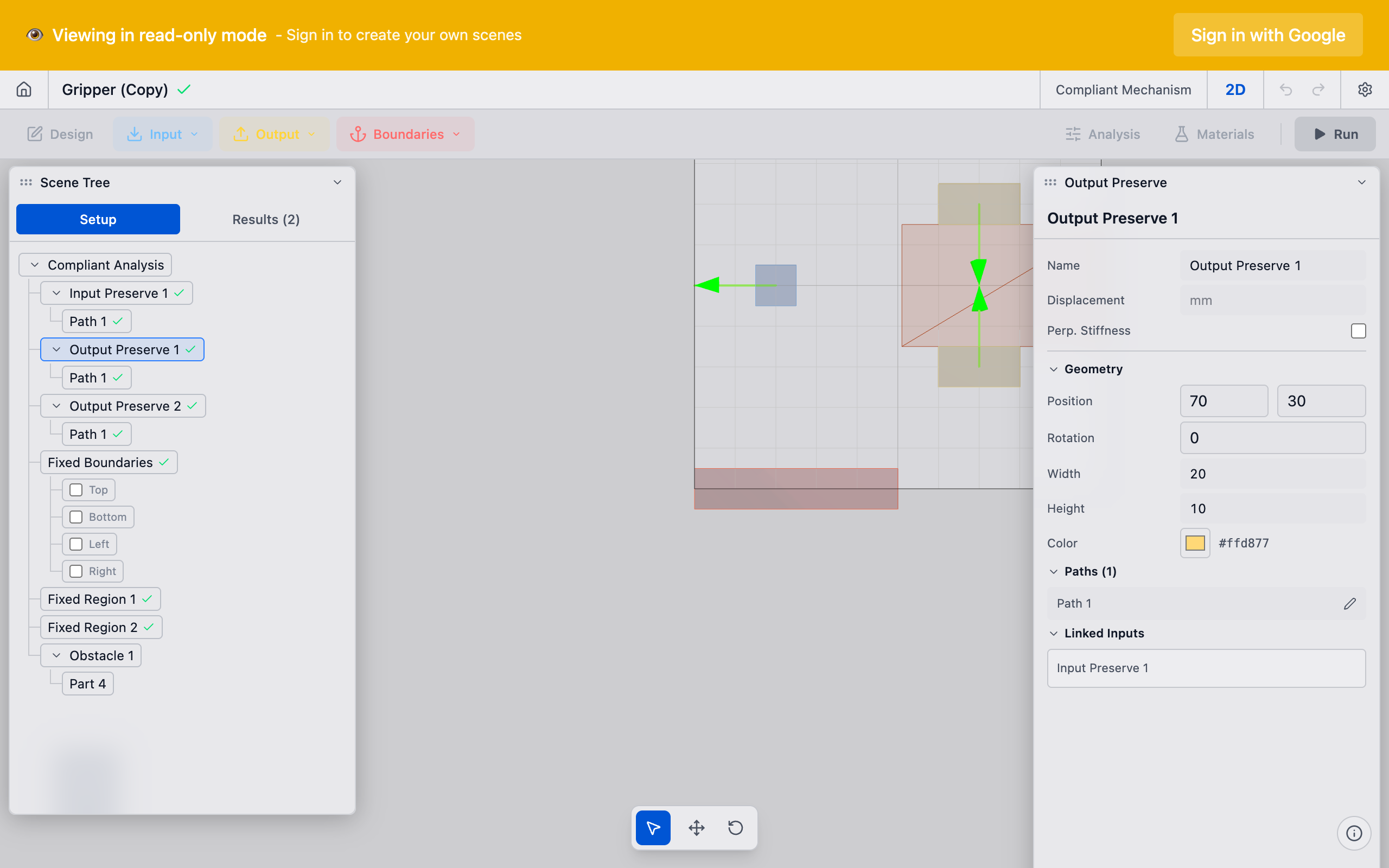Select the red fixed region at canvas bottom
Screen dimensions: 1389x868
coord(795,489)
